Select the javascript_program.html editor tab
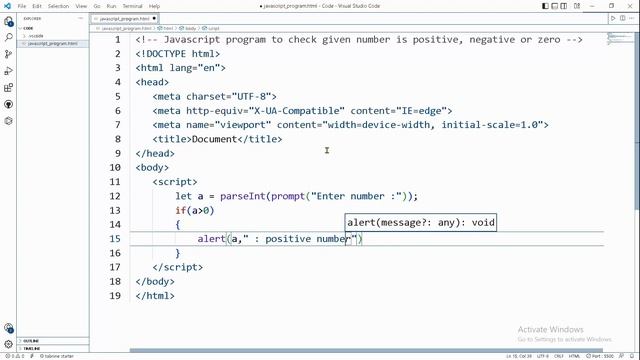 [x=124, y=19]
